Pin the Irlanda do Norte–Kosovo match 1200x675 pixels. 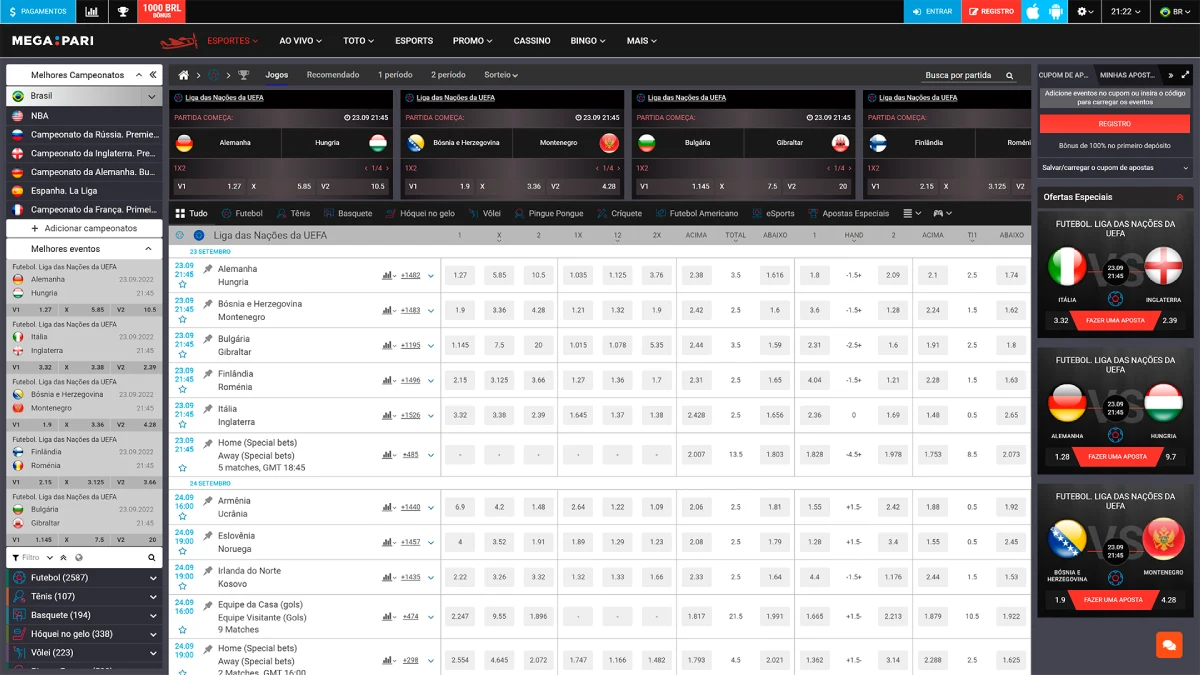(x=208, y=570)
